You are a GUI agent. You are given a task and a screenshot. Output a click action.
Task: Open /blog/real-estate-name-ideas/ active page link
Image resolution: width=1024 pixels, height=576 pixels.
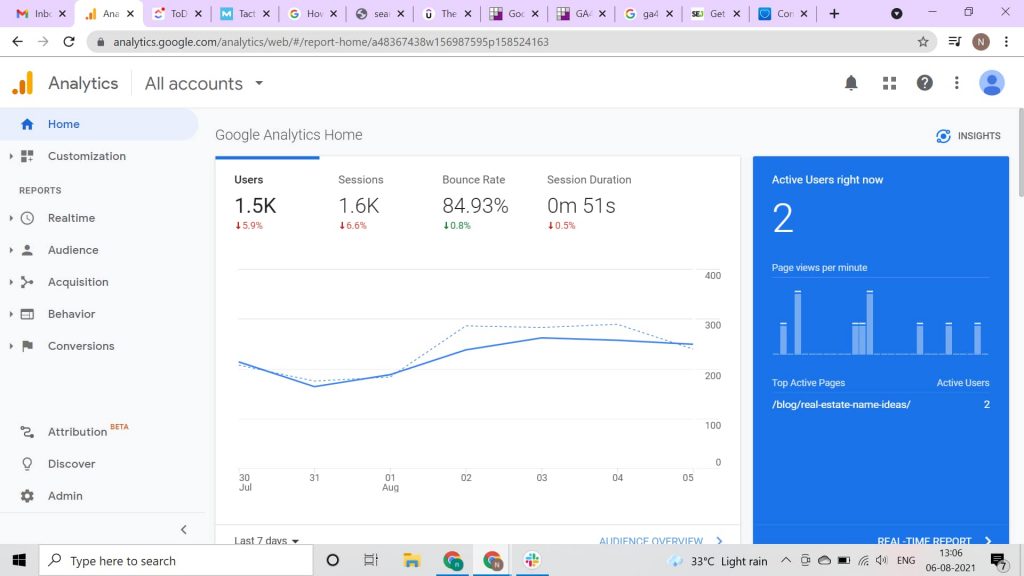point(841,404)
